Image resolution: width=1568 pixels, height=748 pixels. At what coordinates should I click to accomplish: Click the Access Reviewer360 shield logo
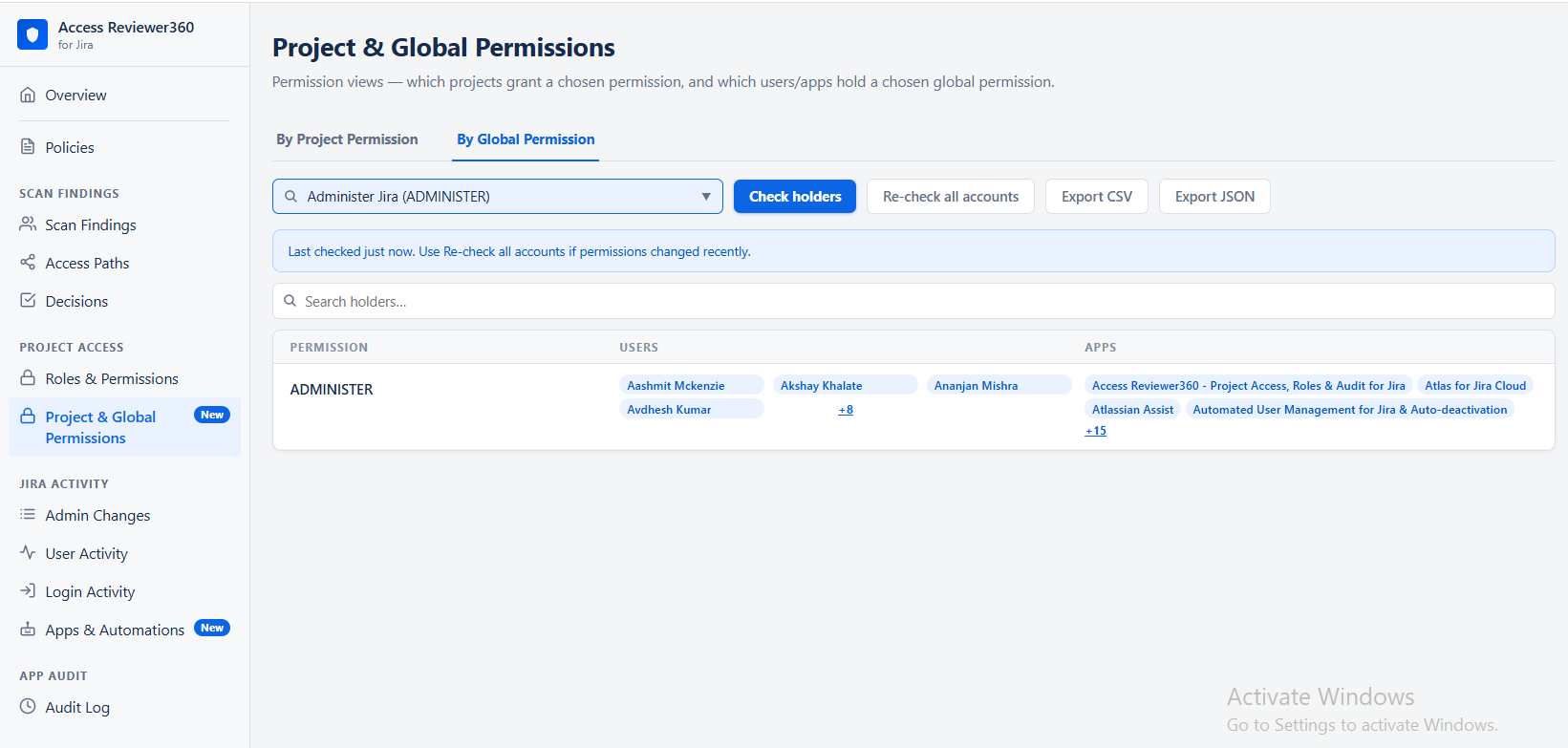coord(32,34)
